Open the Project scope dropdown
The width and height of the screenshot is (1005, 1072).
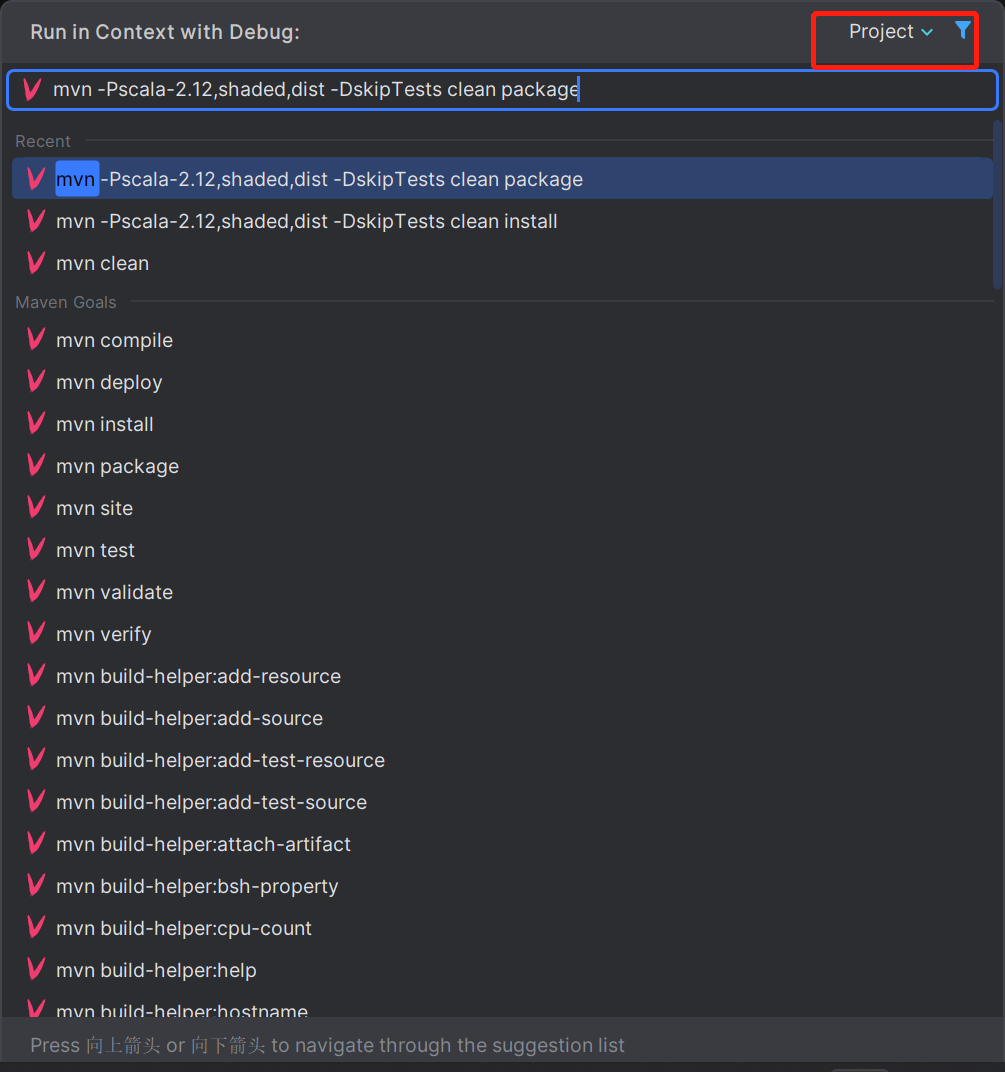click(x=890, y=32)
